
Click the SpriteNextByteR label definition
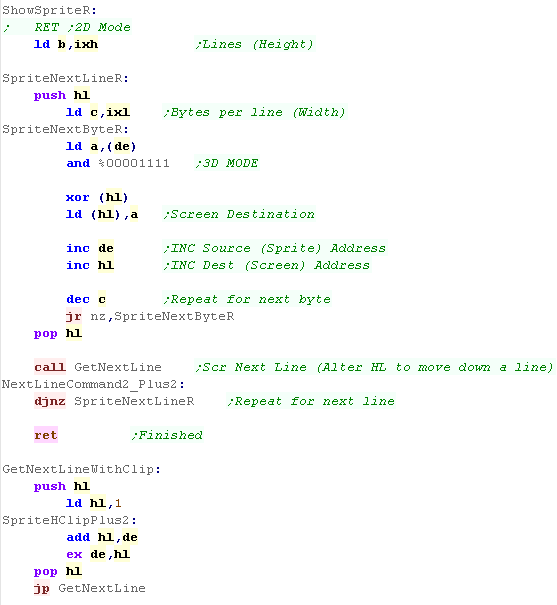(x=66, y=129)
